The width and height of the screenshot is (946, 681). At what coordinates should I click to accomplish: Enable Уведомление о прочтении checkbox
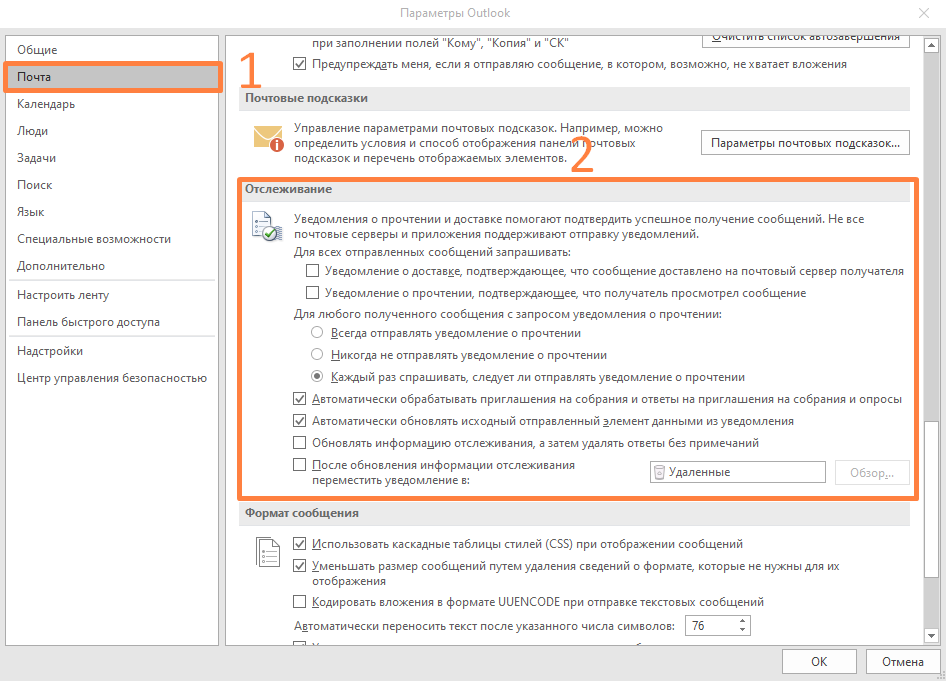[313, 293]
